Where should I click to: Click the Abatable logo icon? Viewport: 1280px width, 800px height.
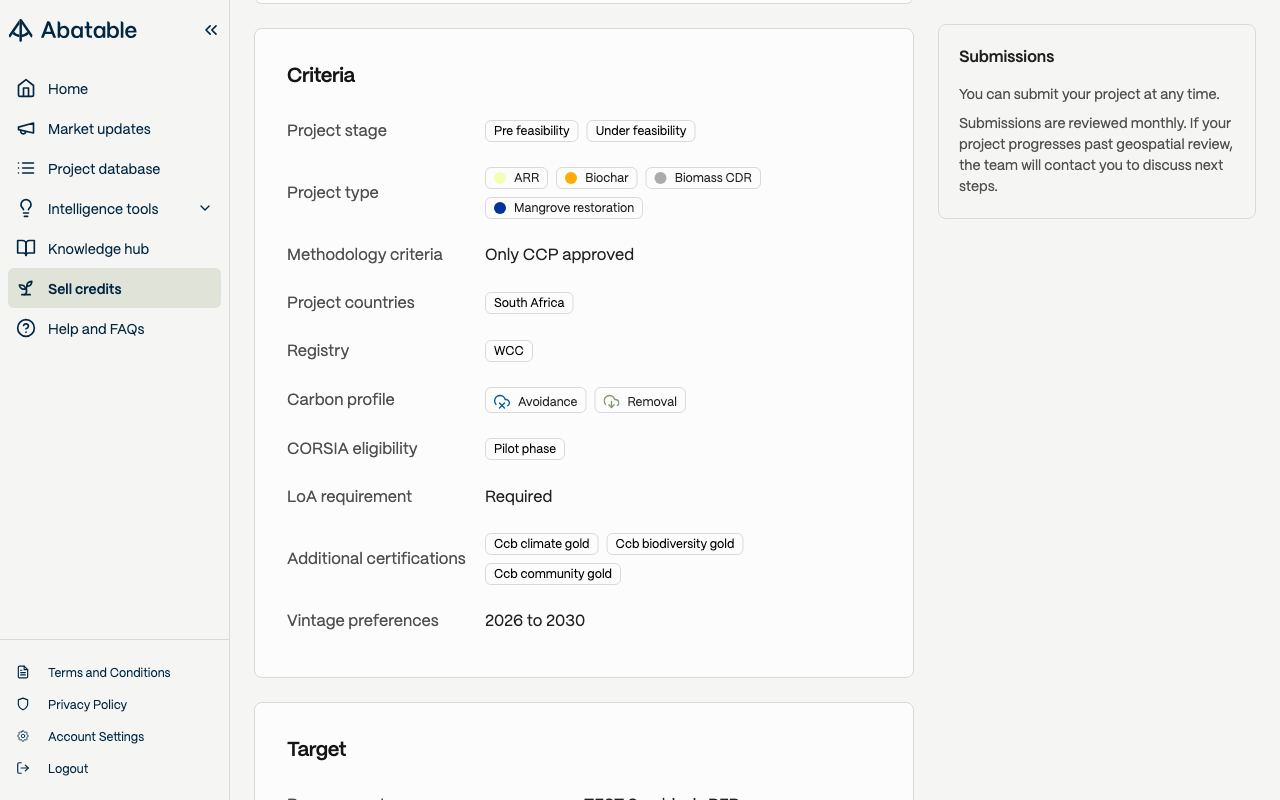[21, 30]
